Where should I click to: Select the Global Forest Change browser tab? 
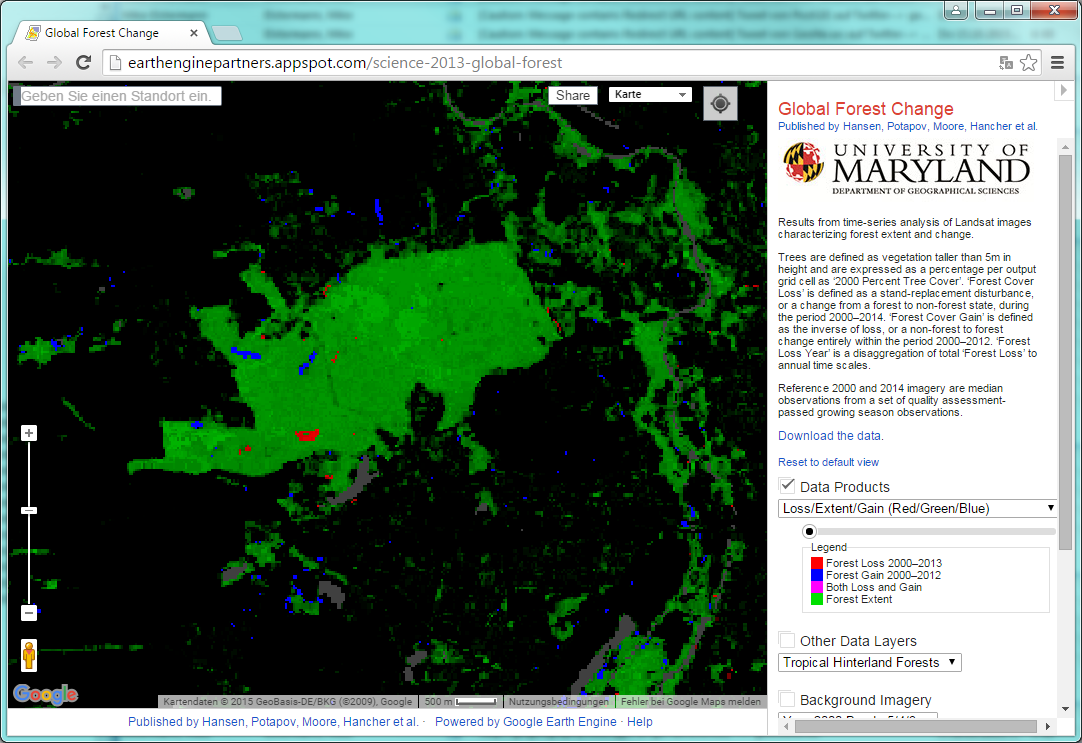point(110,33)
